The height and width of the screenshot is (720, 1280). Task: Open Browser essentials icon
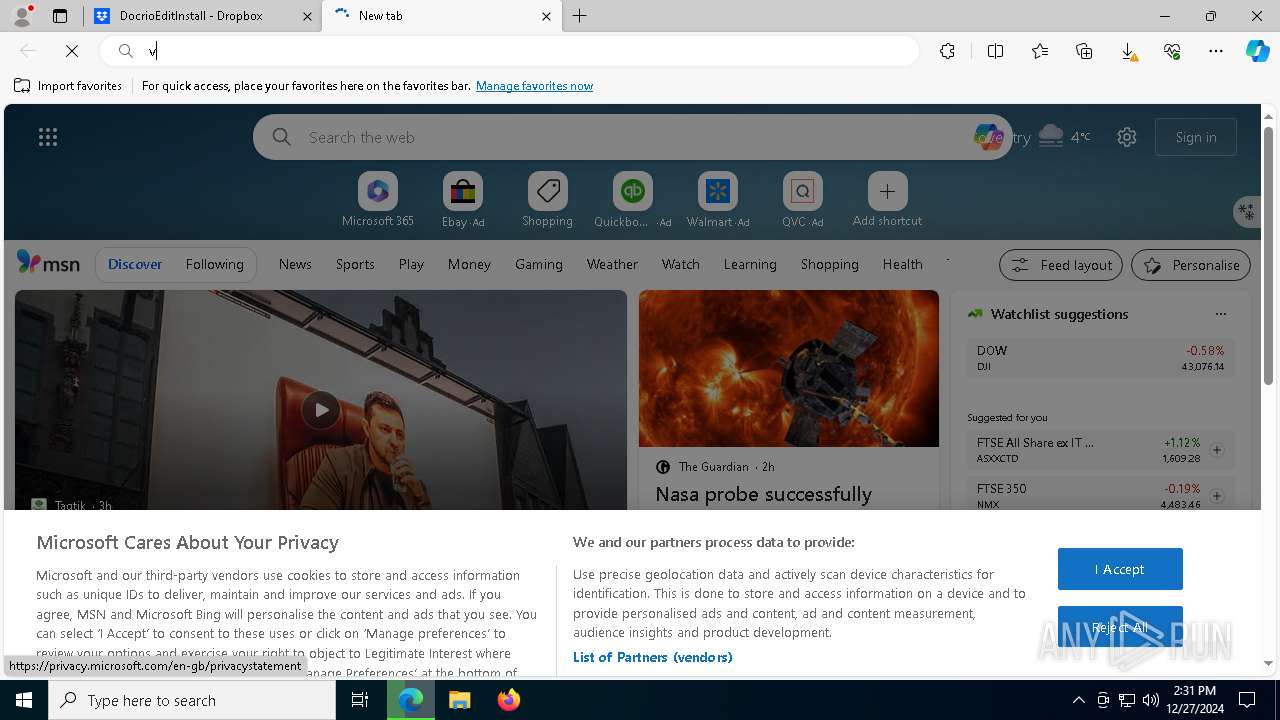click(1172, 51)
